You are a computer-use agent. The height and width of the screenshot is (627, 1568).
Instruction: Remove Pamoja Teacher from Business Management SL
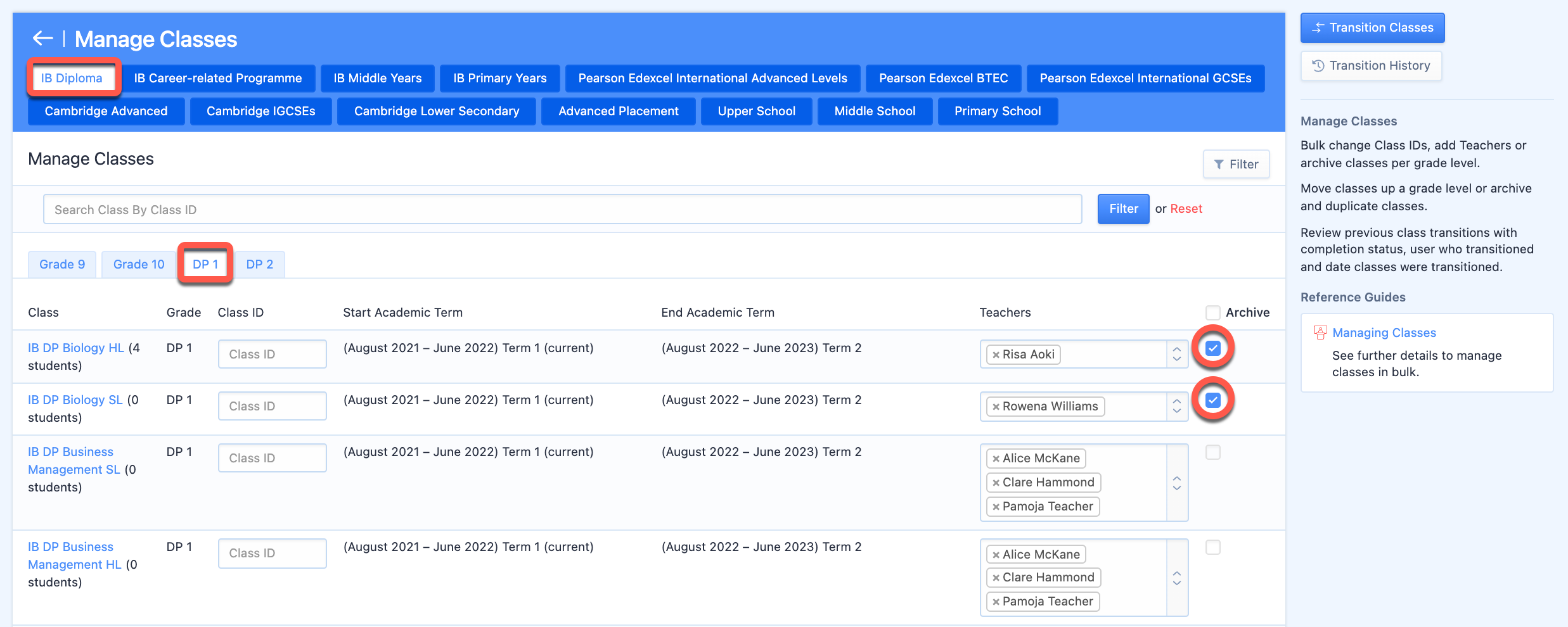[996, 507]
